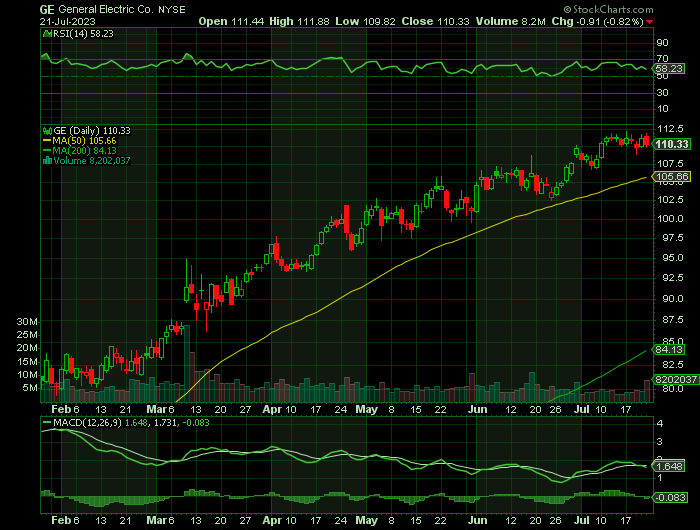The width and height of the screenshot is (700, 530).
Task: Click the RSI line icon beside RSI(14)
Action: click(47, 33)
